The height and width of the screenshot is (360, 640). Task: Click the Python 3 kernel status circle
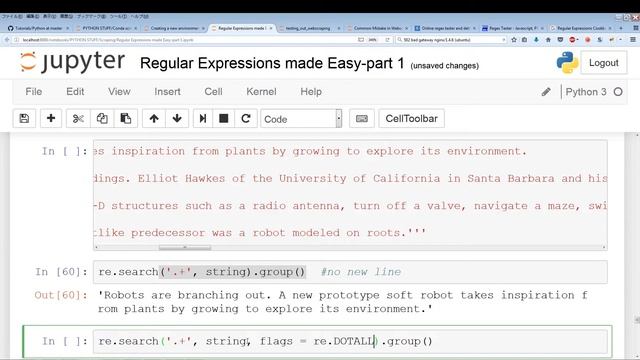coord(618,92)
